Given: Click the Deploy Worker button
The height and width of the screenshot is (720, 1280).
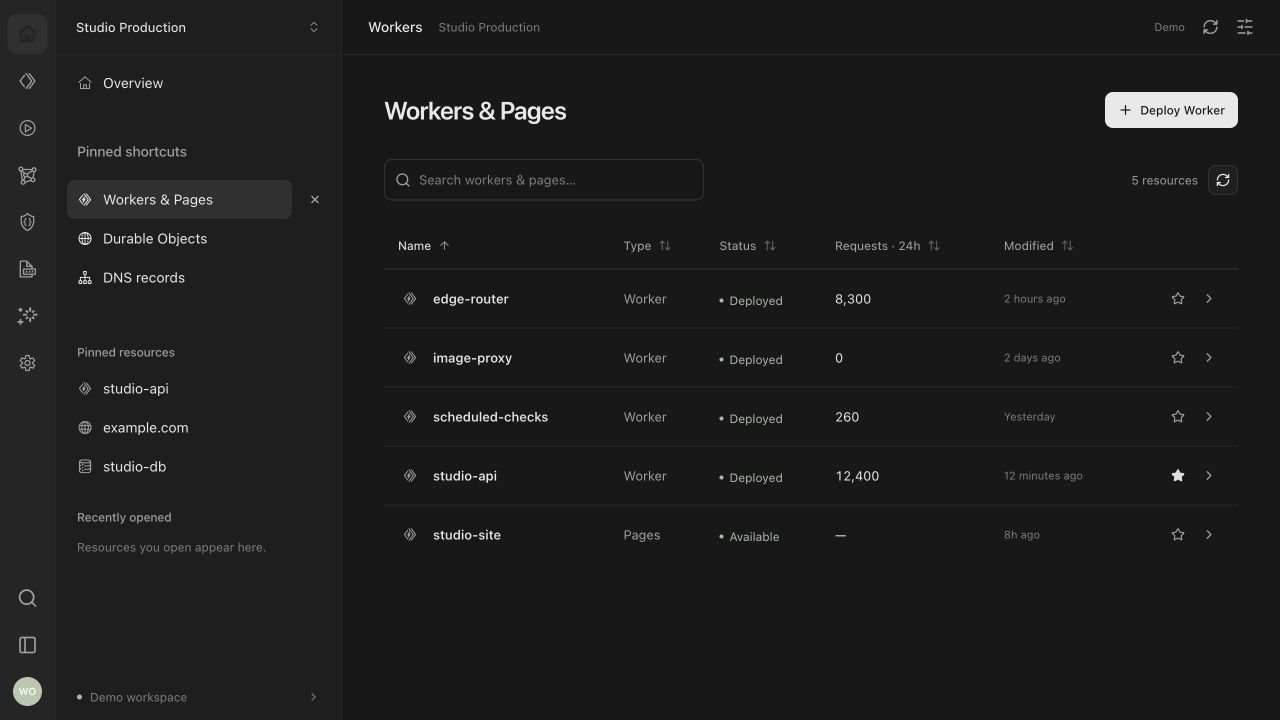Looking at the screenshot, I should 1171,110.
